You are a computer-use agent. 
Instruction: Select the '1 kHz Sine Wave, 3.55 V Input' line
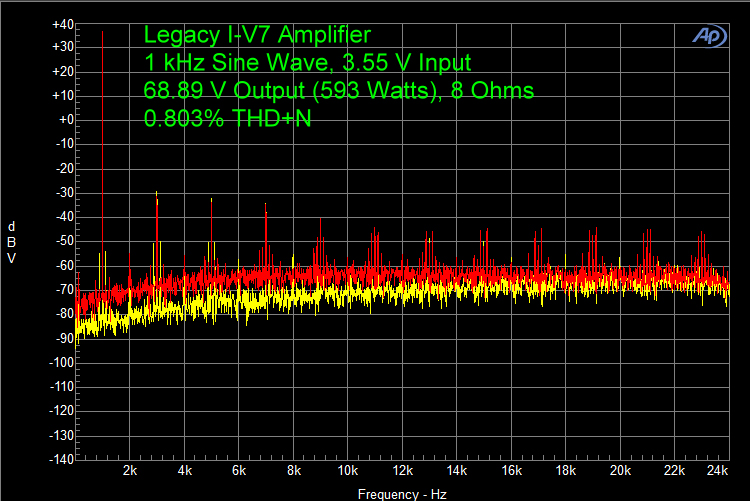tap(307, 63)
